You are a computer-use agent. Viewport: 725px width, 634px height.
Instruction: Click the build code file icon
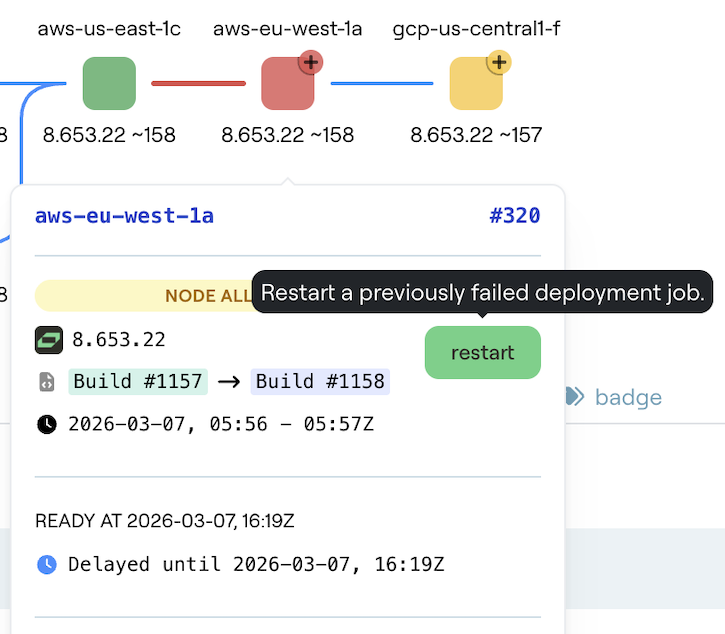point(47,382)
